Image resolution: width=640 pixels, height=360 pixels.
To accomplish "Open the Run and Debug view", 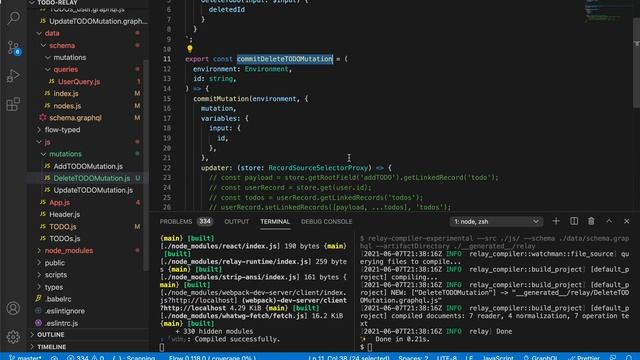I will (x=13, y=76).
